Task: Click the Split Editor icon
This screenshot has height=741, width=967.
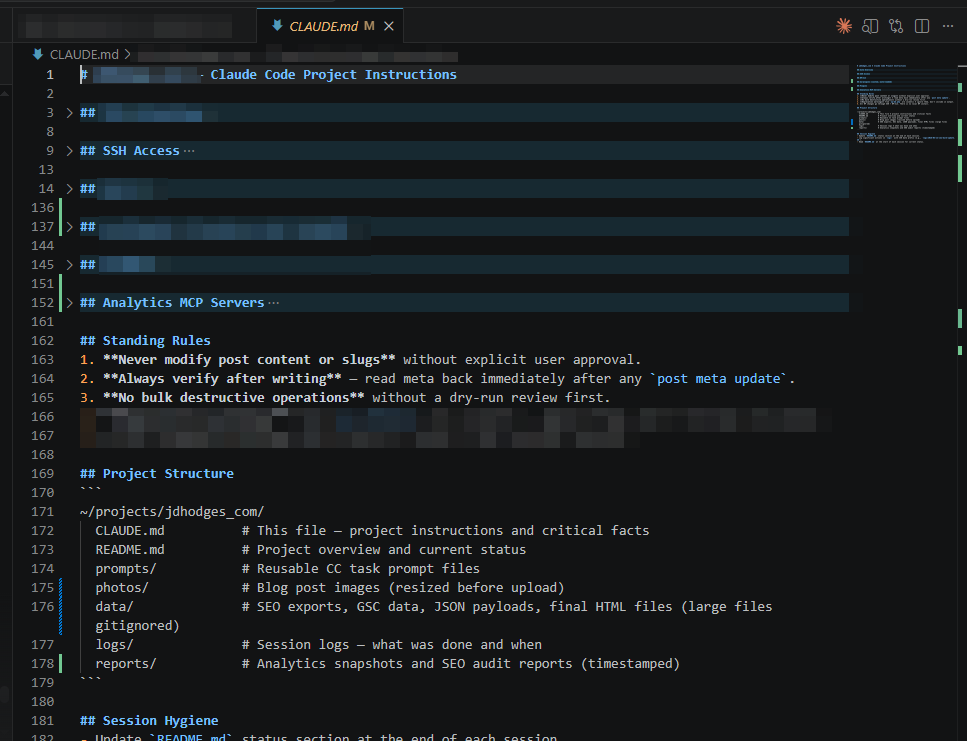Action: pos(921,26)
